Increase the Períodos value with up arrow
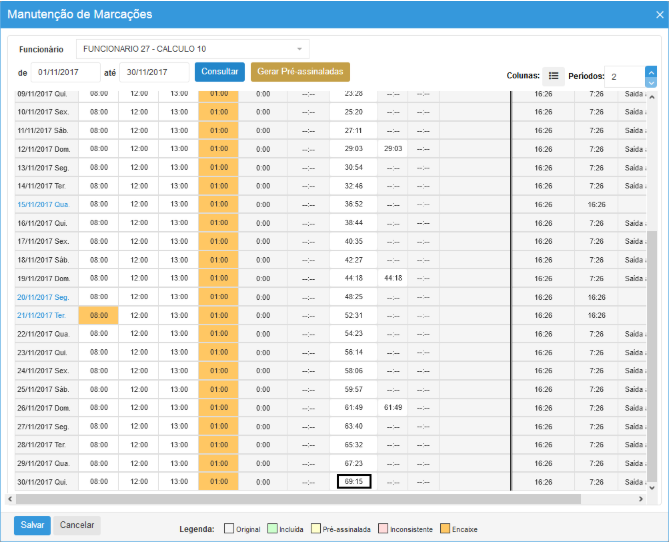This screenshot has height=543, width=669. (651, 71)
